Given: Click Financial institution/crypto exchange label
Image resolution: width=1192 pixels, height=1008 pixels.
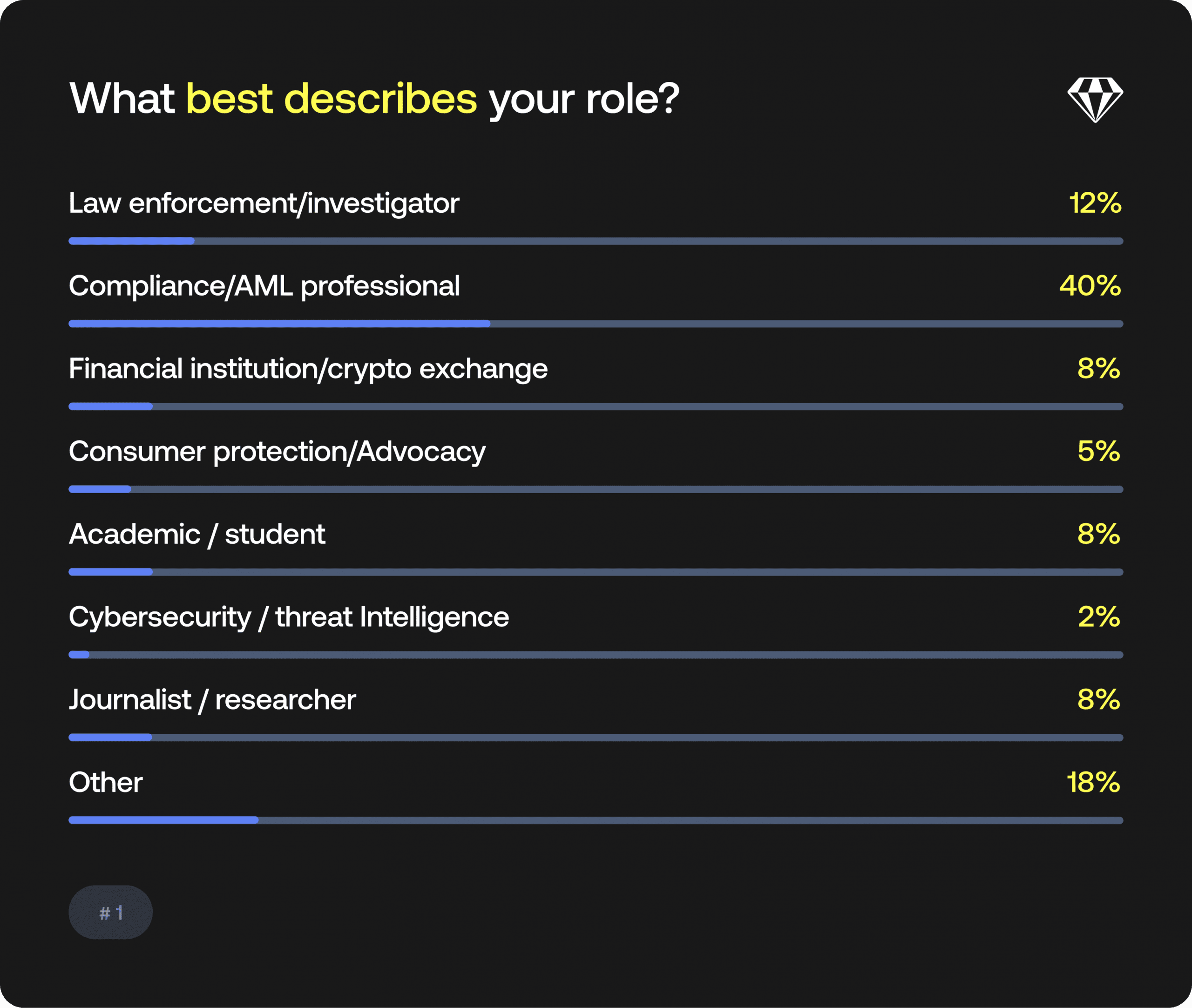Looking at the screenshot, I should [x=308, y=369].
